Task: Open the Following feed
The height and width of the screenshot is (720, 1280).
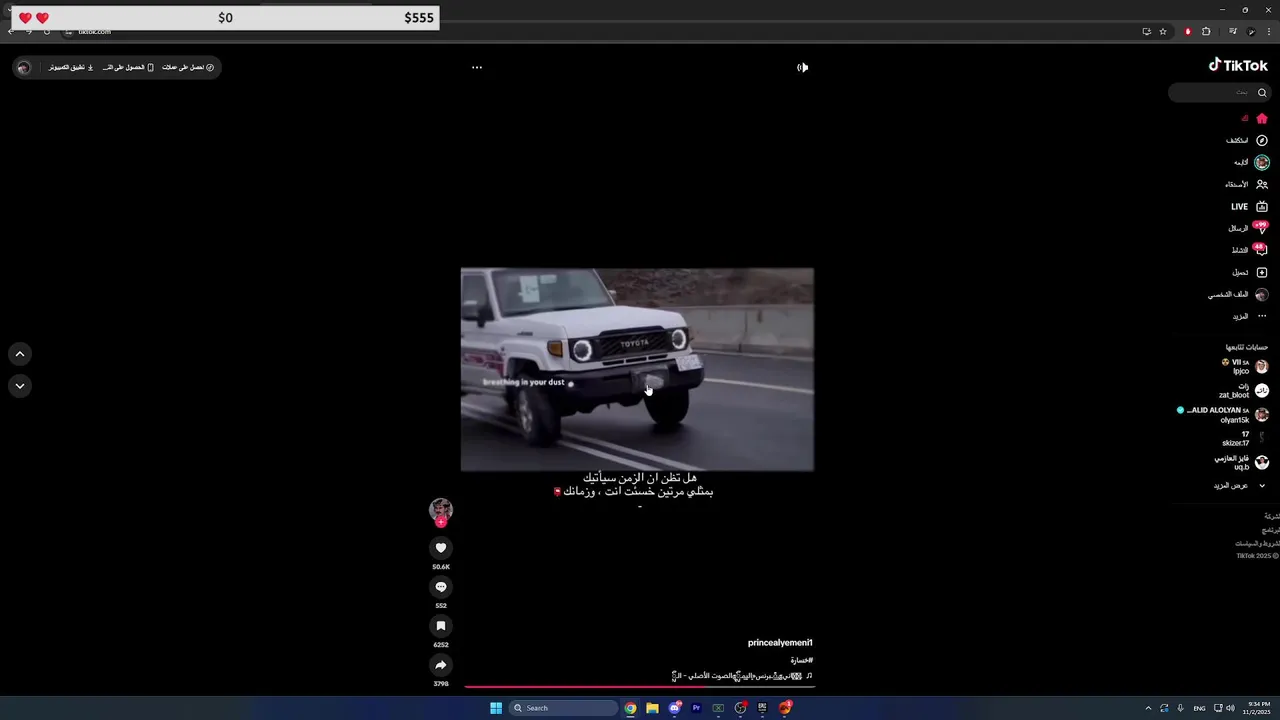Action: point(1251,162)
